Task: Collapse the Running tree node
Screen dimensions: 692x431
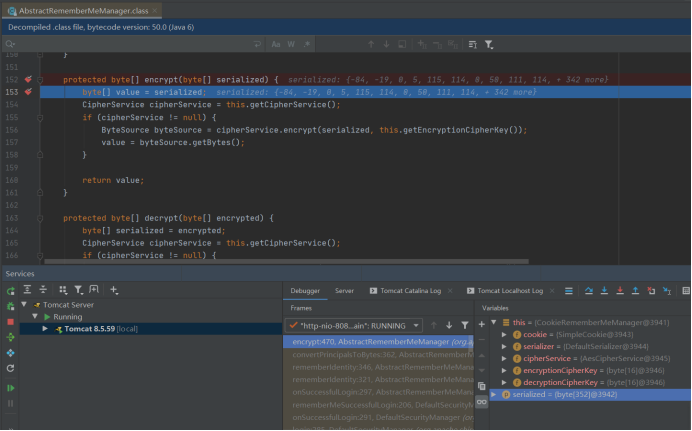Action: pyautogui.click(x=35, y=317)
